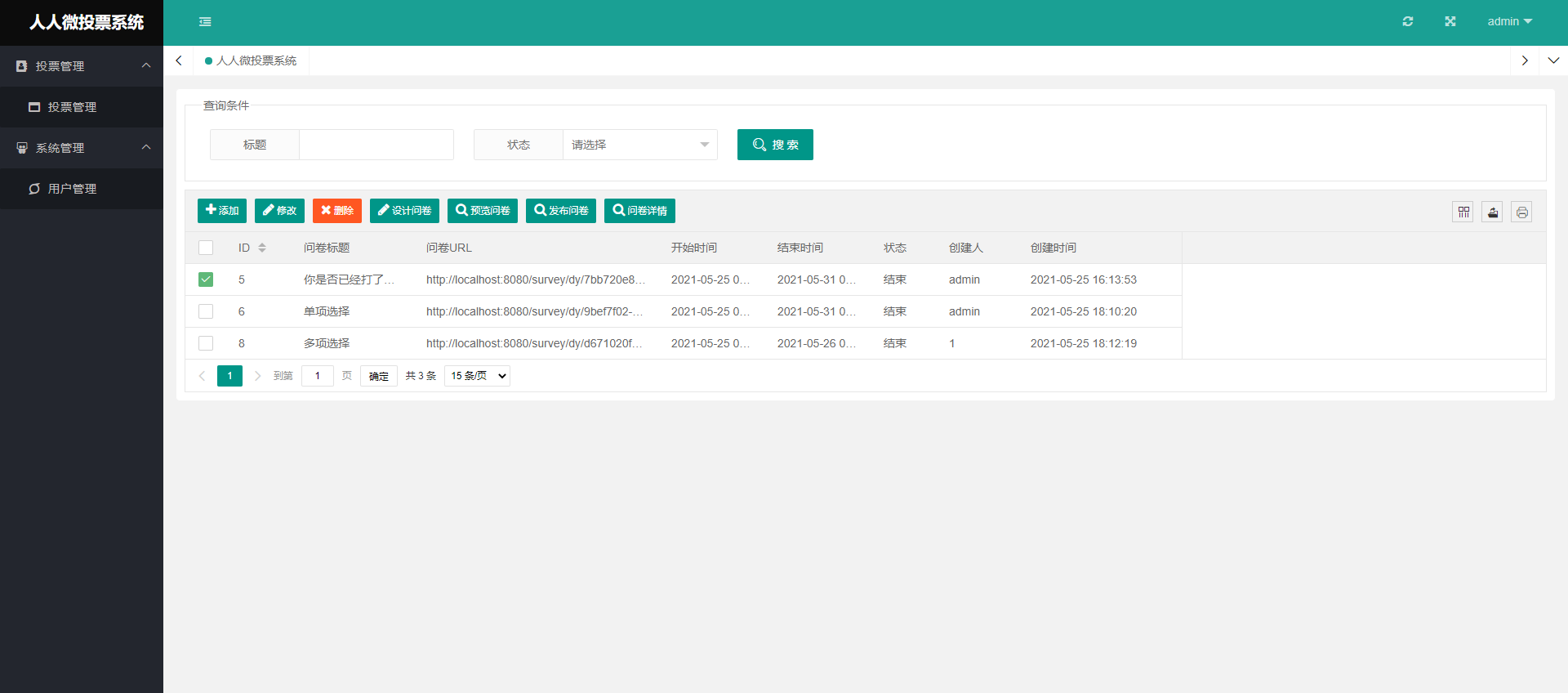Click the 修改 button
This screenshot has width=1568, height=693.
pos(279,211)
